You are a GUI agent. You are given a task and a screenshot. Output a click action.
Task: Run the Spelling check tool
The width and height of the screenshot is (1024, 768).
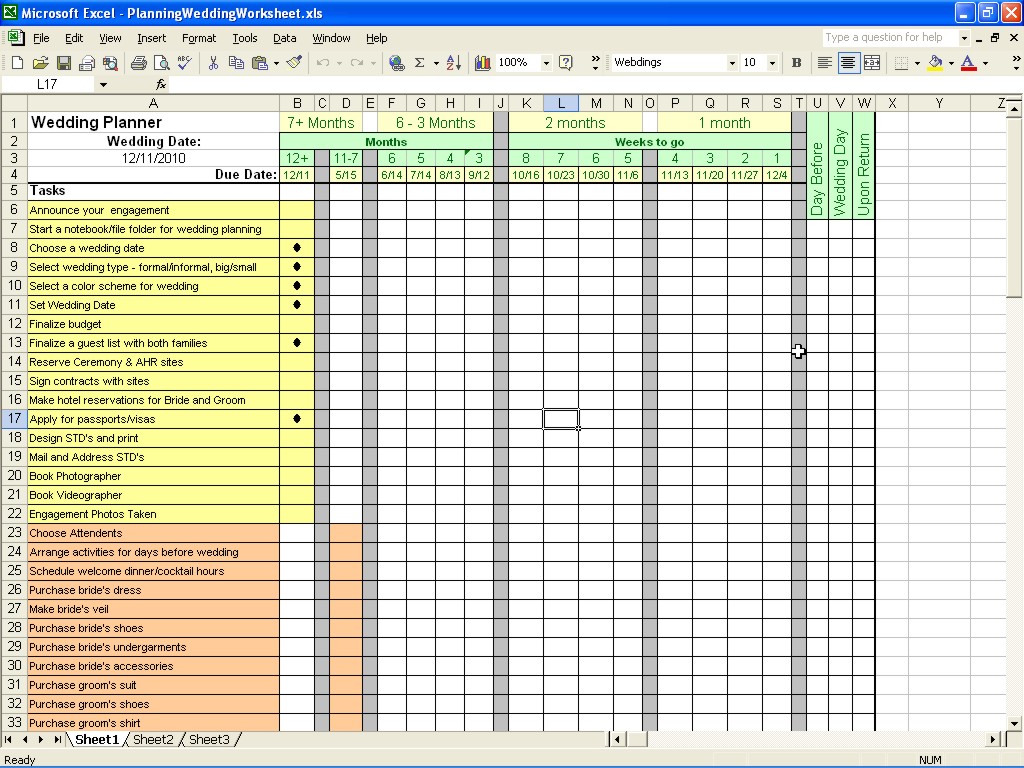point(184,63)
